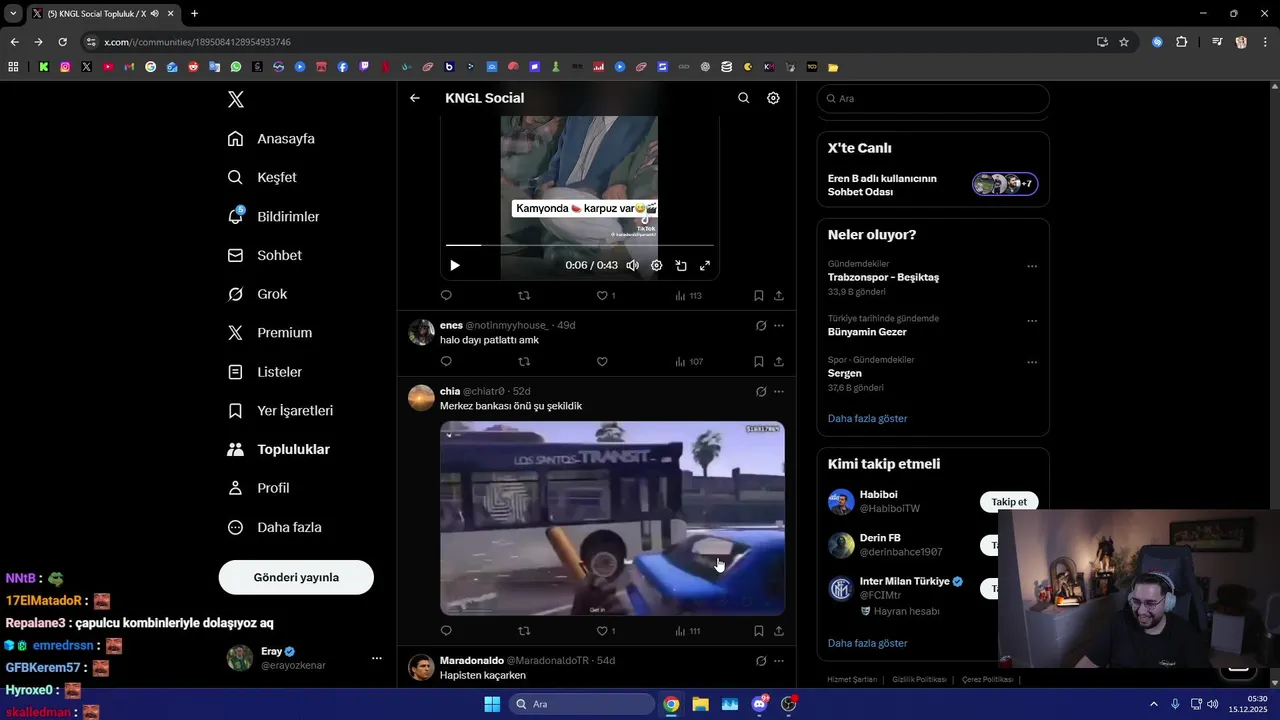Viewport: 1280px width, 720px height.
Task: Open Los Santos Transit bus image
Action: pos(612,518)
